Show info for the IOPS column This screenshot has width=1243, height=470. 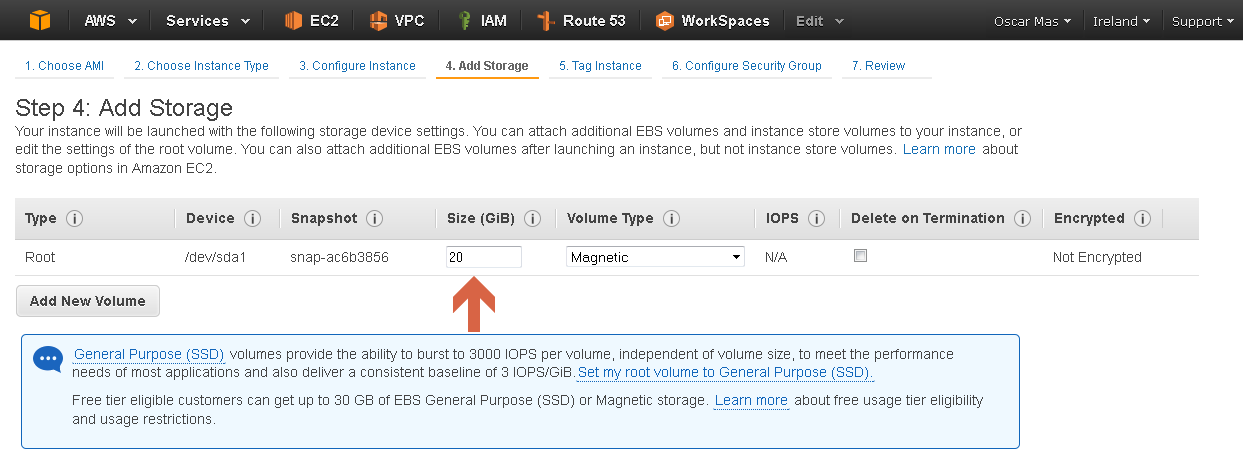816,219
